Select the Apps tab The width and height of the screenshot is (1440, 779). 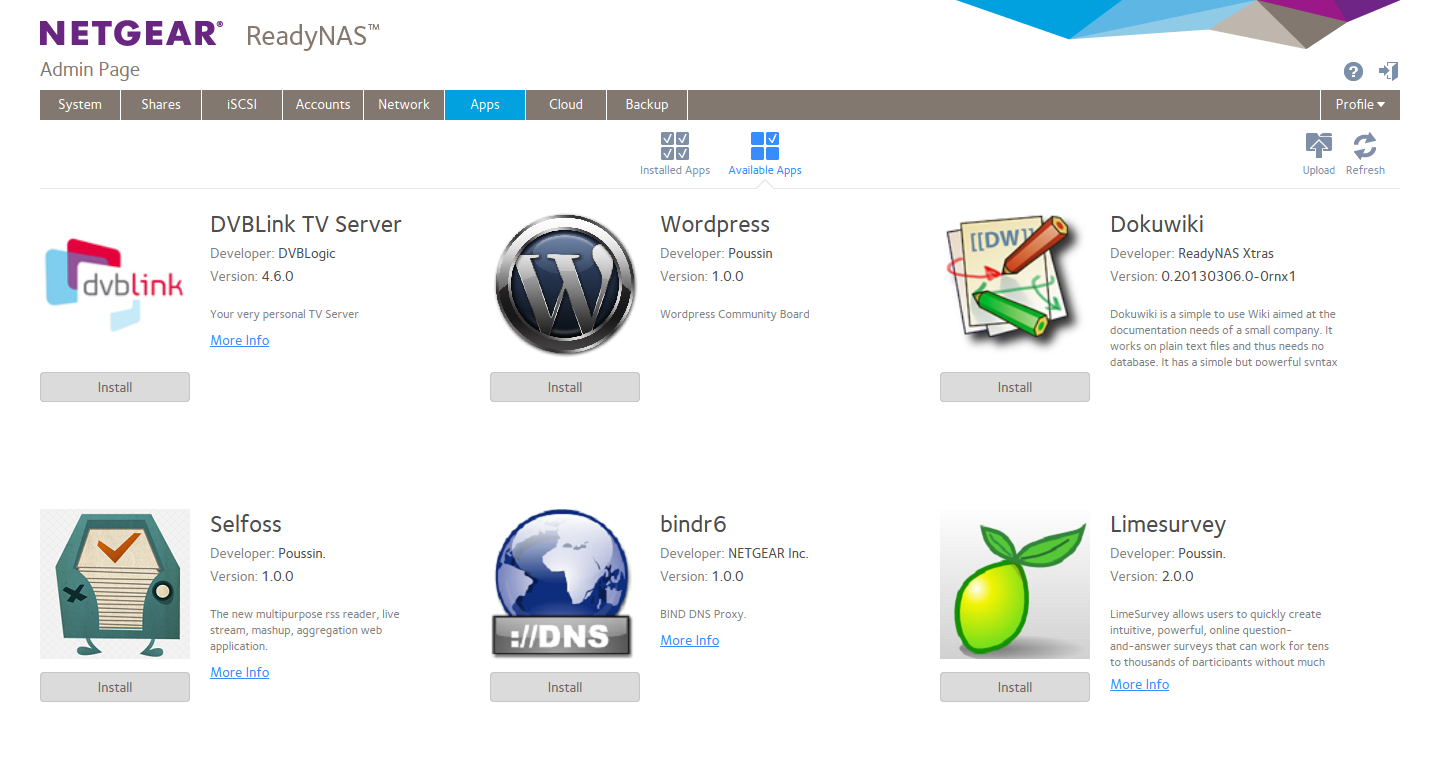click(485, 105)
